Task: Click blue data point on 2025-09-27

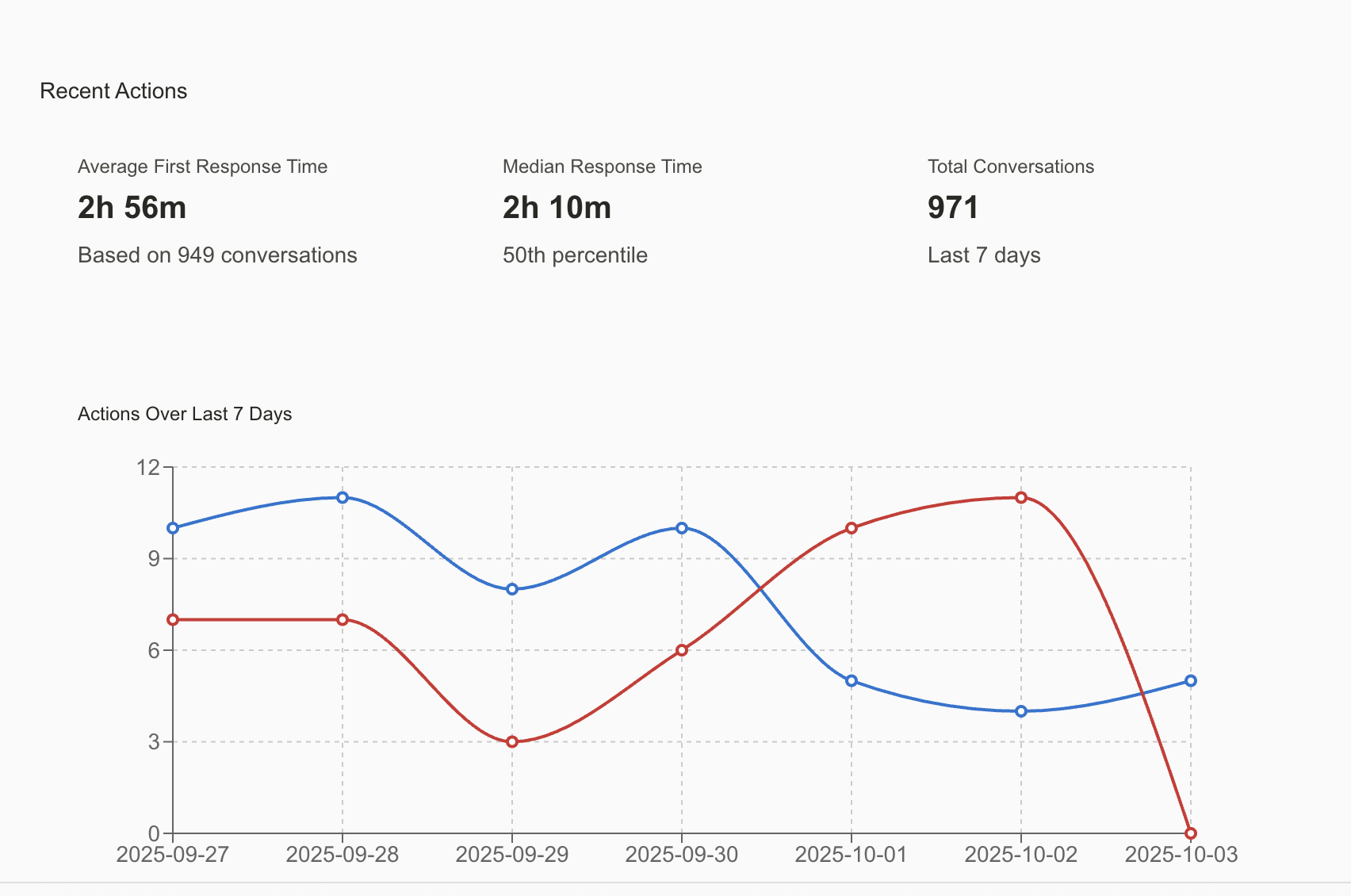Action: [173, 528]
